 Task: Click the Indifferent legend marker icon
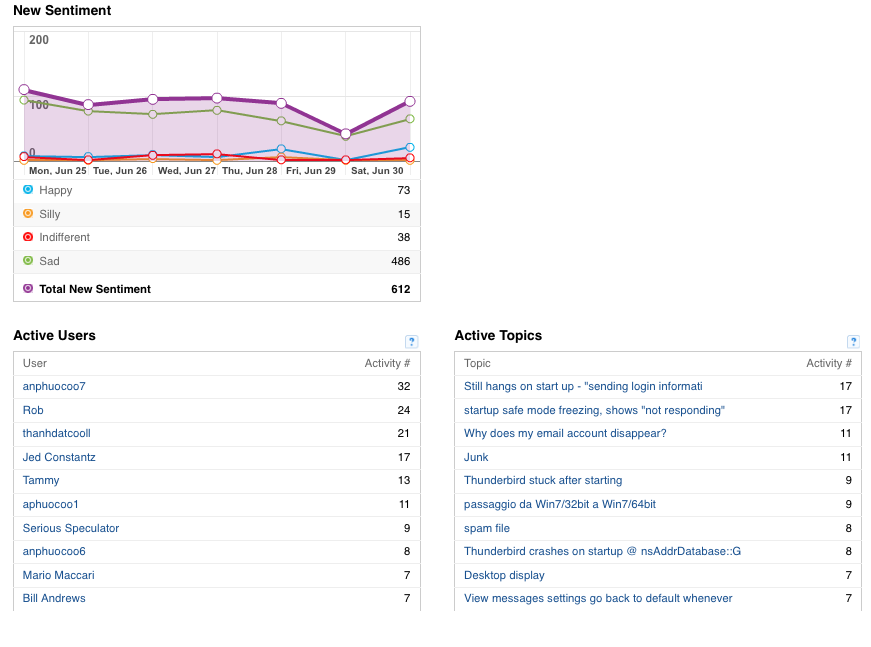[28, 237]
